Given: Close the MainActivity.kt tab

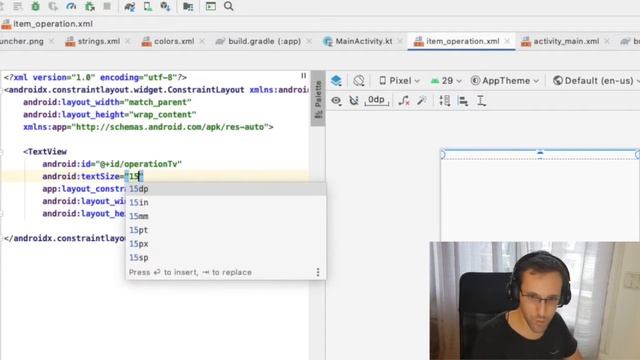Looking at the screenshot, I should click(400, 41).
